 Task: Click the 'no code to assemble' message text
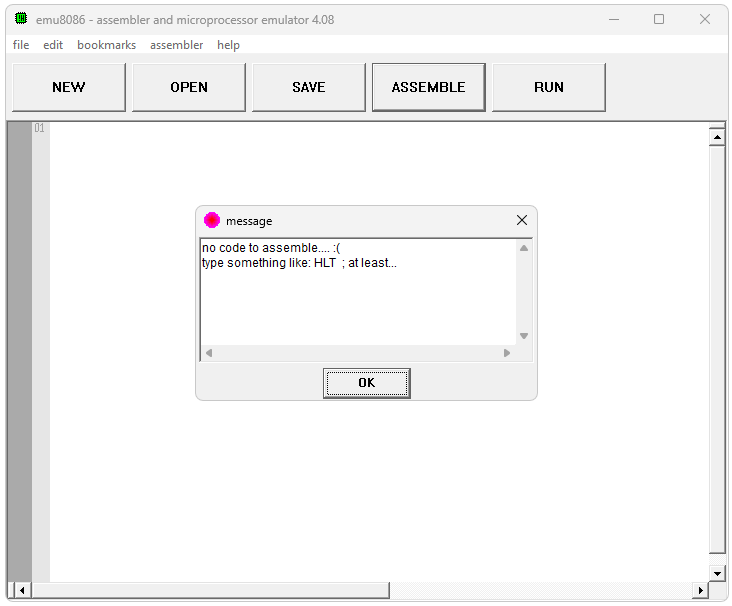(x=271, y=248)
